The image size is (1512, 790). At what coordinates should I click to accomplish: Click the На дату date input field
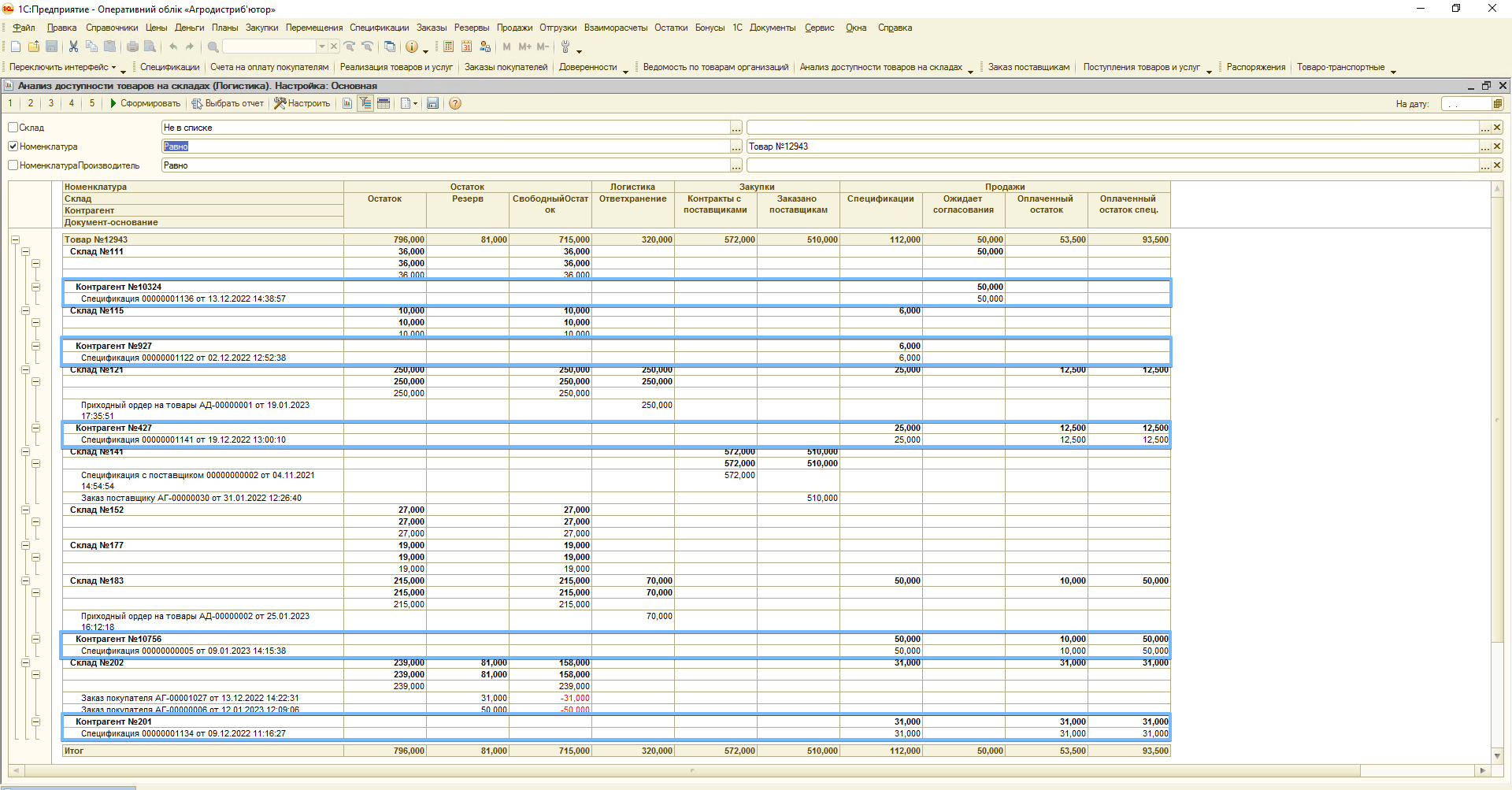pyautogui.click(x=1466, y=104)
